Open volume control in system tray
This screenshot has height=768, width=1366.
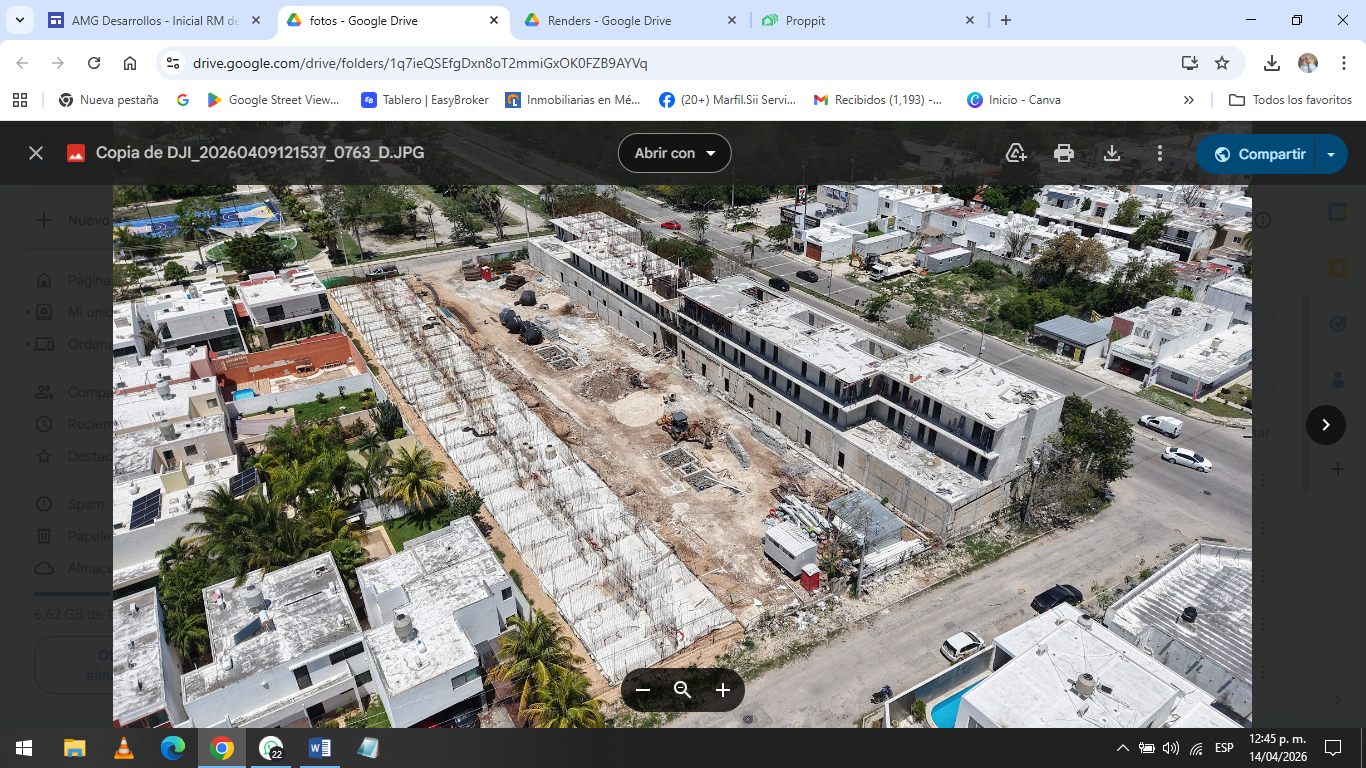[x=1171, y=748]
